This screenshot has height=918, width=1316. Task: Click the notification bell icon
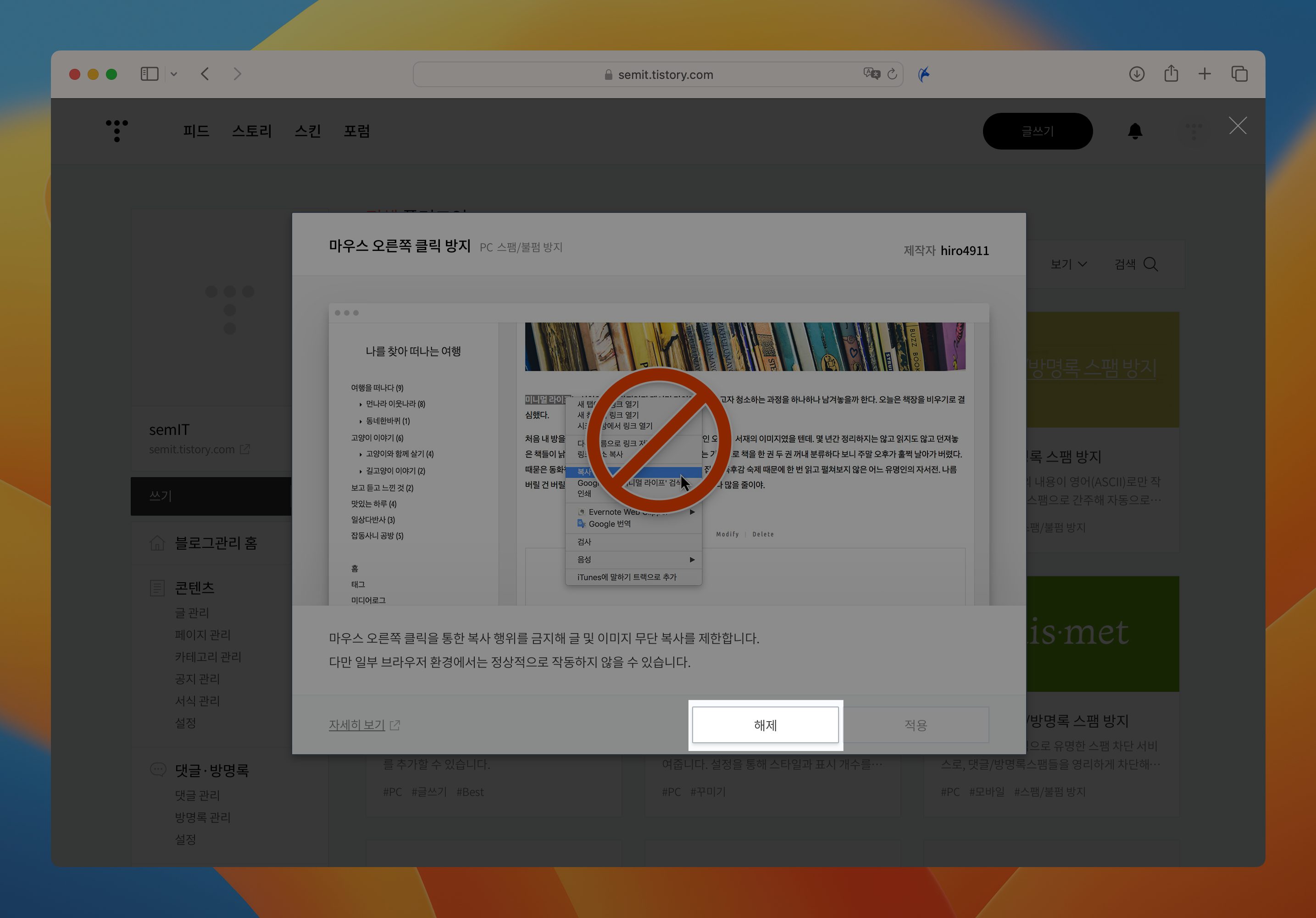pyautogui.click(x=1135, y=131)
